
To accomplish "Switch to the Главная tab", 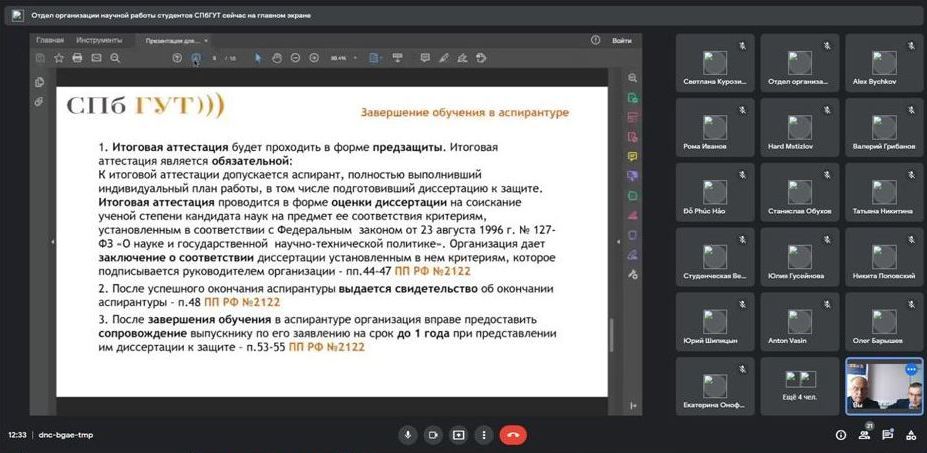I will [x=50, y=40].
